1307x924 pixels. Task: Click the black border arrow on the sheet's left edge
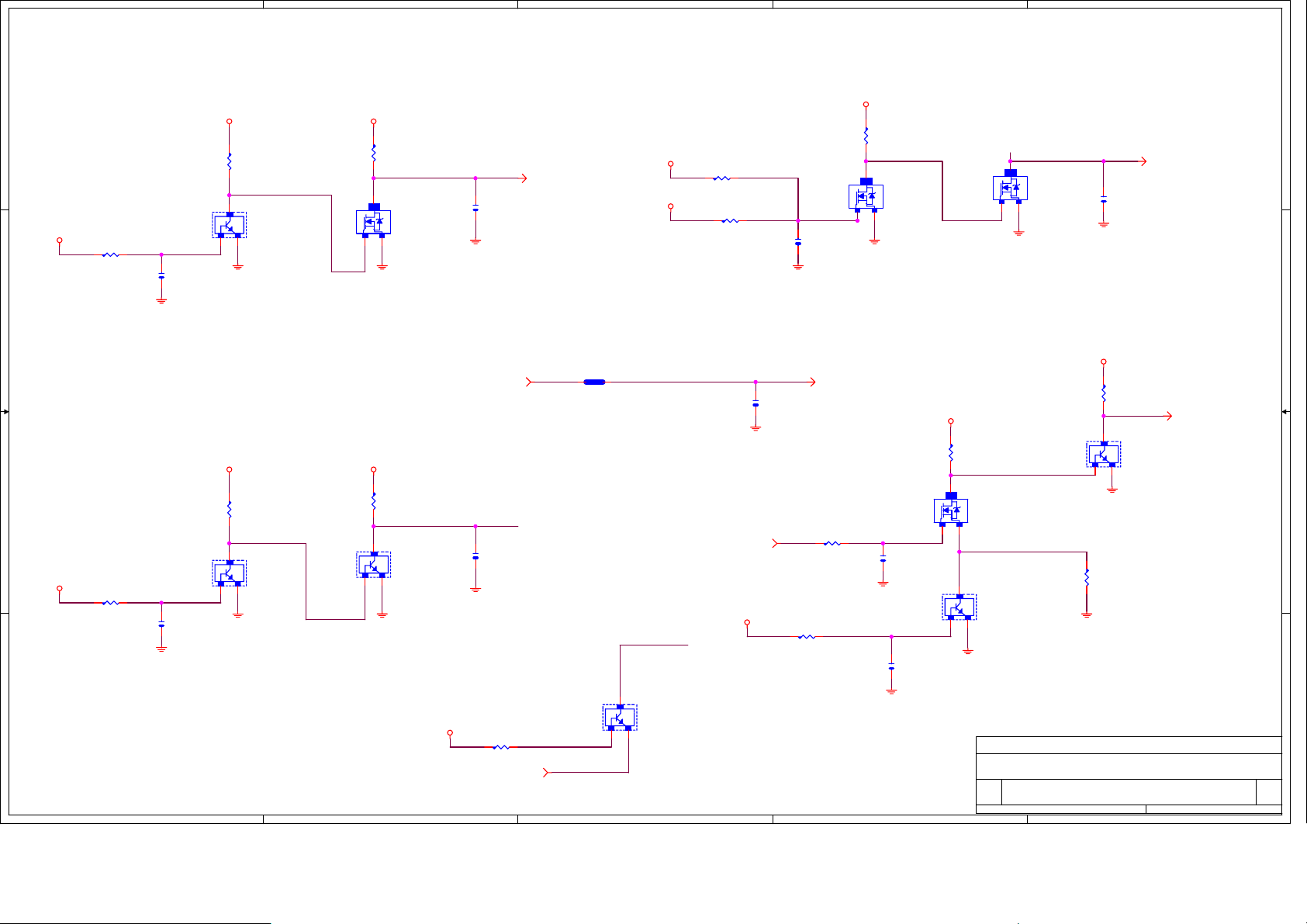5,412
